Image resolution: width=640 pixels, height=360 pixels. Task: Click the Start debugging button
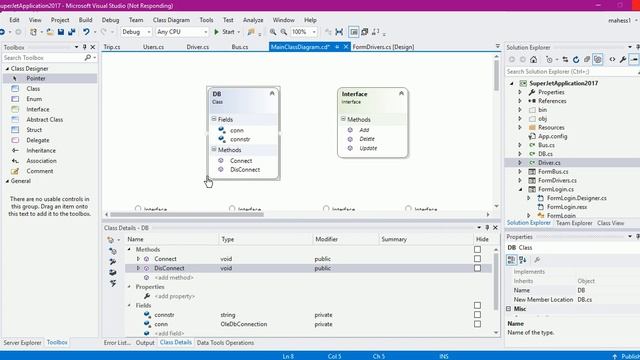[x=224, y=32]
